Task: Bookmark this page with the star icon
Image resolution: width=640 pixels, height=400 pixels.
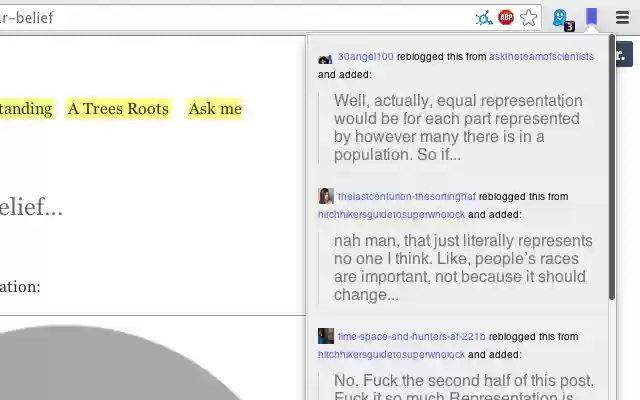Action: coord(529,18)
